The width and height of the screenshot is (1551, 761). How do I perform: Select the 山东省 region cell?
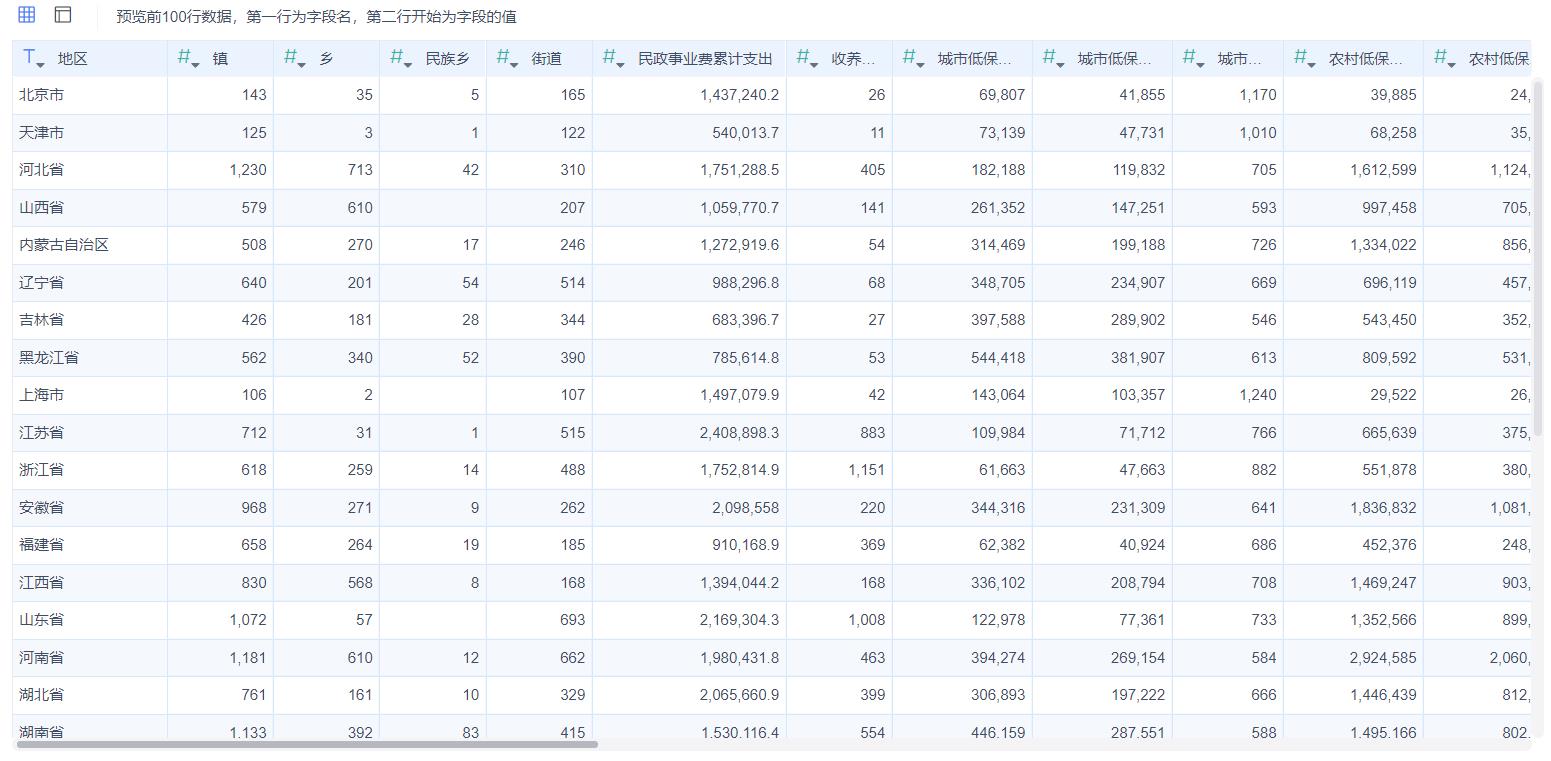tap(90, 620)
